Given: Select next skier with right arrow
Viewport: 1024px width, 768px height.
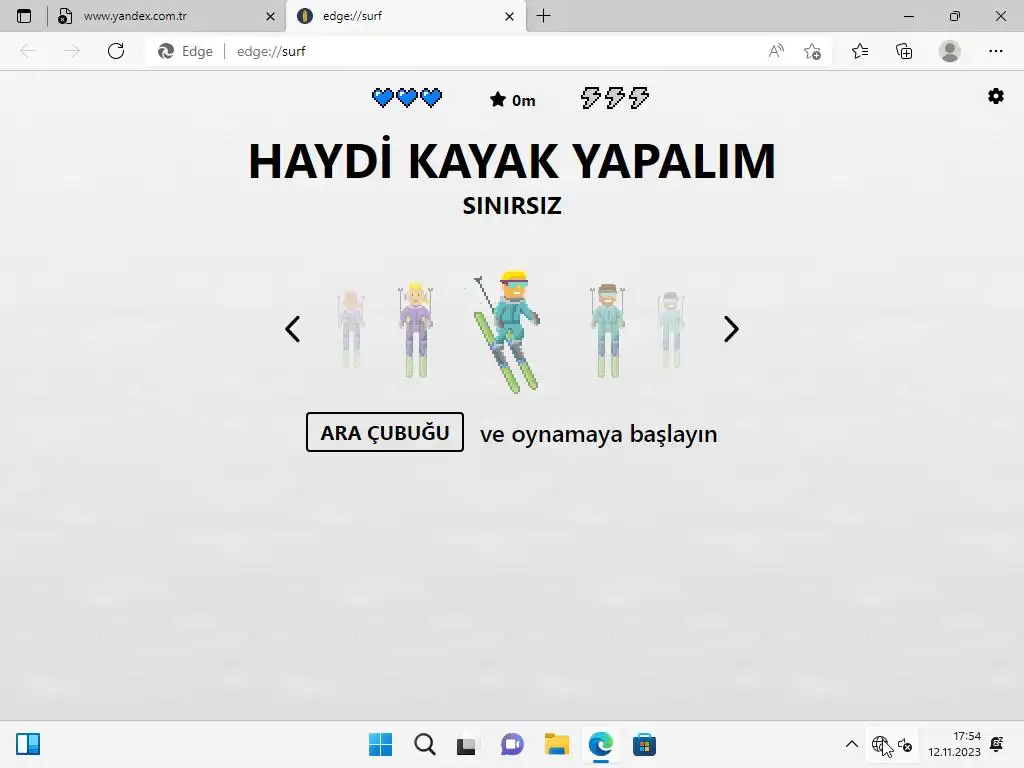Looking at the screenshot, I should click(731, 329).
